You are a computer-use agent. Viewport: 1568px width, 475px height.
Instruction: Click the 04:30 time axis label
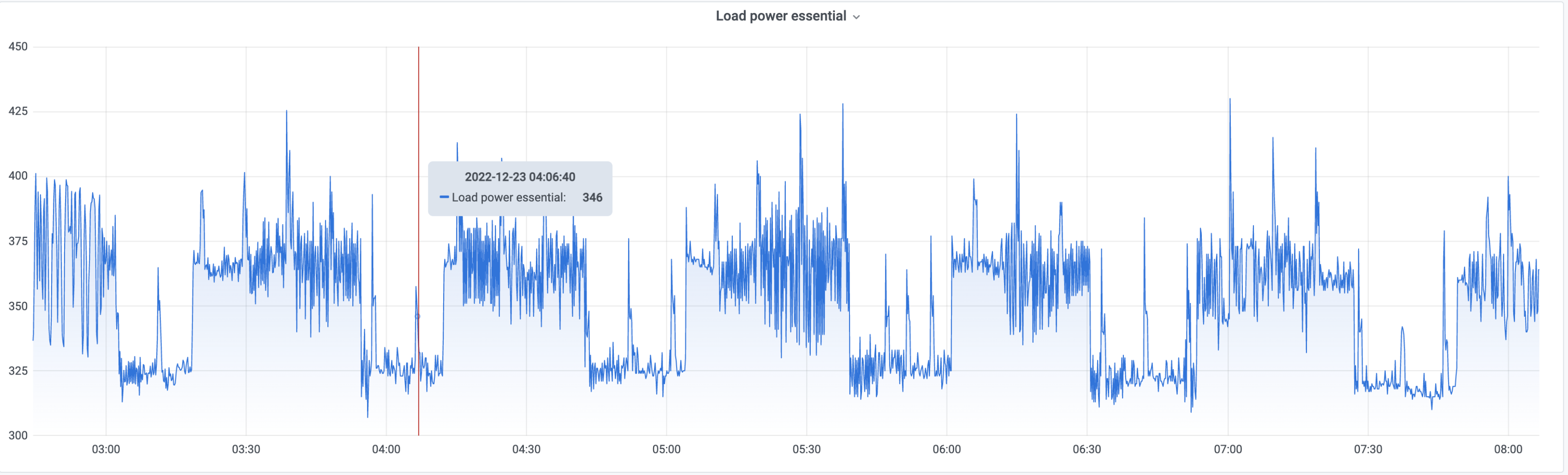point(526,450)
